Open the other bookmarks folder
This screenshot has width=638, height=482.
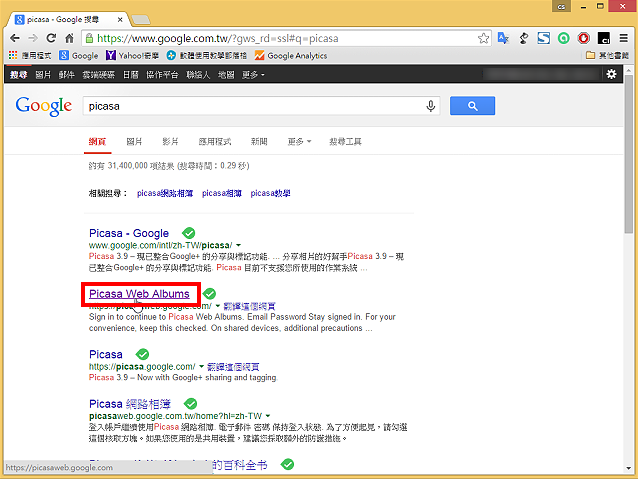(607, 55)
